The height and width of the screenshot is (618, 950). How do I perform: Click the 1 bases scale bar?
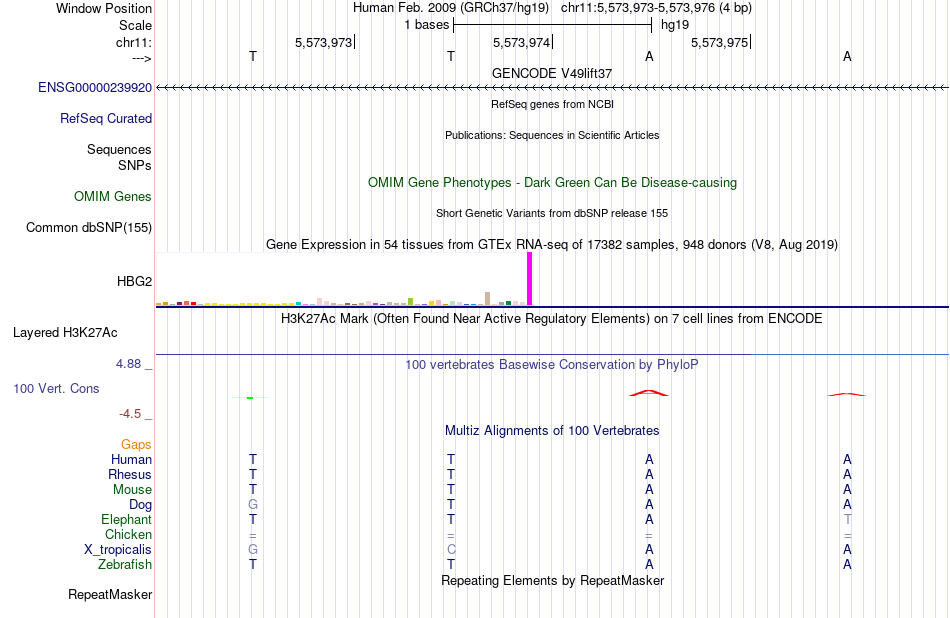[x=553, y=25]
